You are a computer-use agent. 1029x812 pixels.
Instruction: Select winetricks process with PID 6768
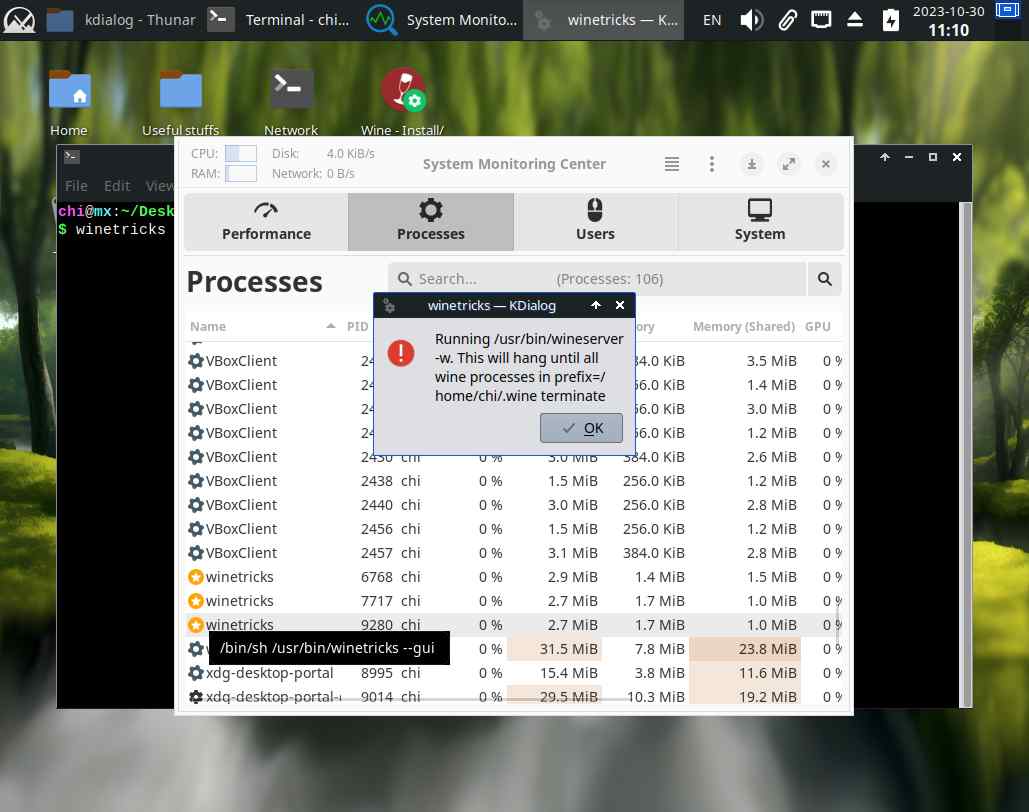[x=513, y=577]
